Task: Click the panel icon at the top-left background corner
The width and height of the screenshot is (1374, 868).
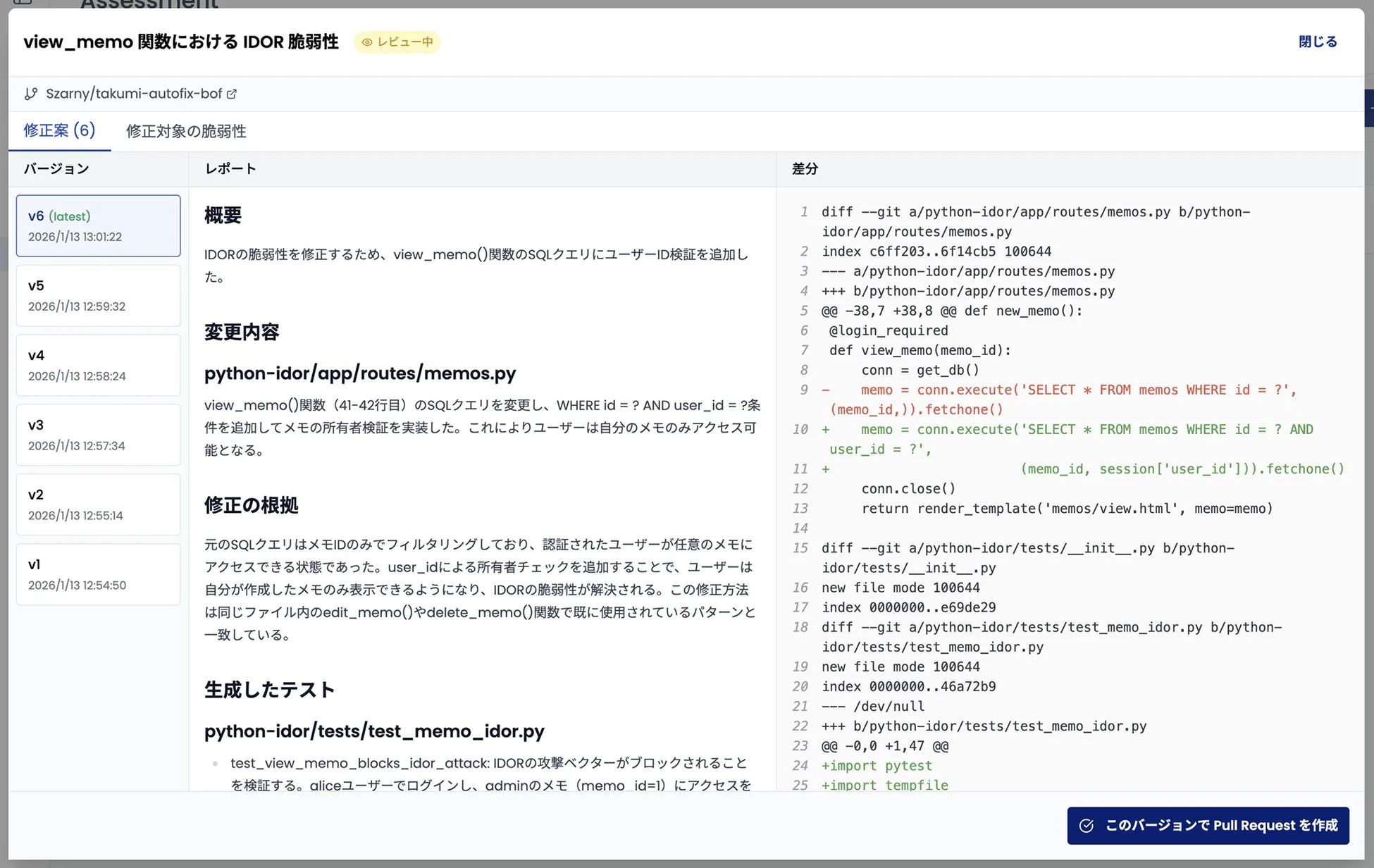Action: point(23,4)
